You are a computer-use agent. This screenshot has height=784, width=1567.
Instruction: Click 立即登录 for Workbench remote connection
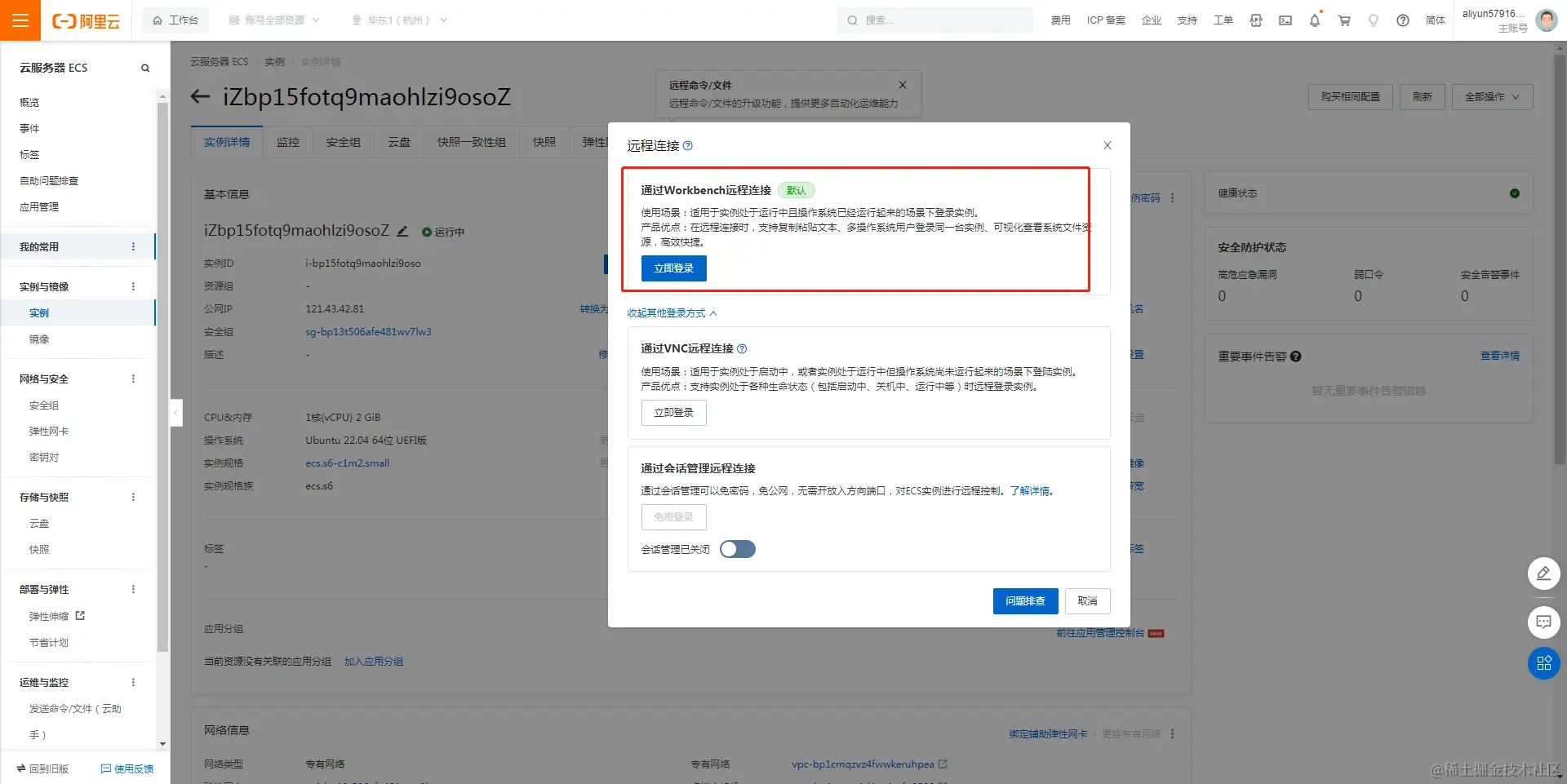pos(674,268)
